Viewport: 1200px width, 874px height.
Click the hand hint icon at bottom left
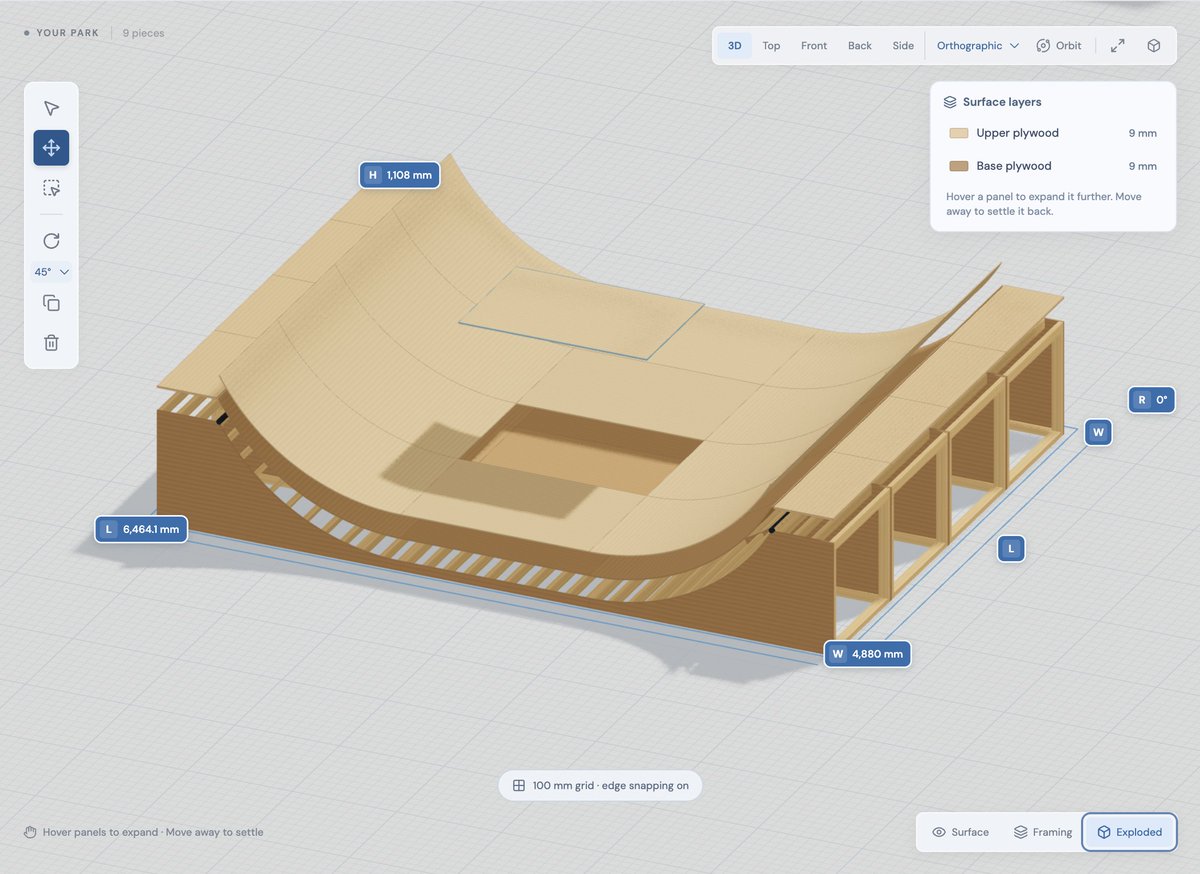coord(30,832)
